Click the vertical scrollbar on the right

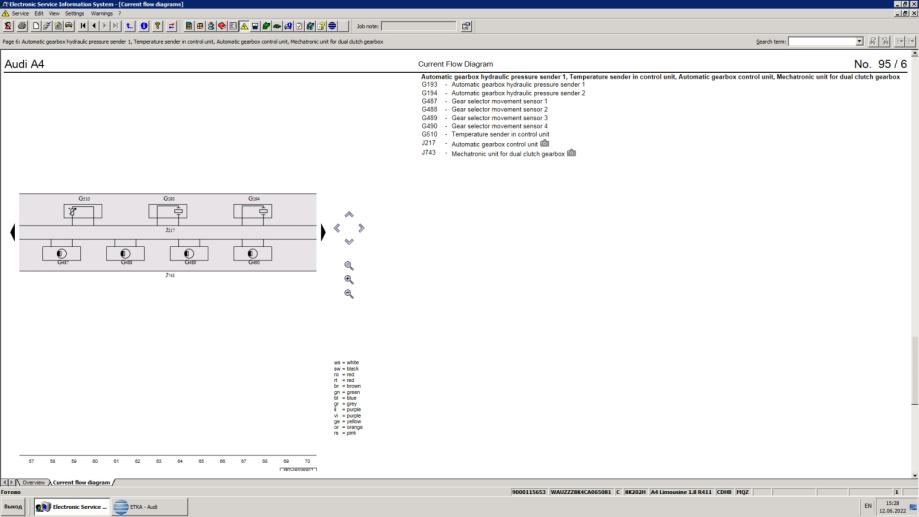point(914,370)
